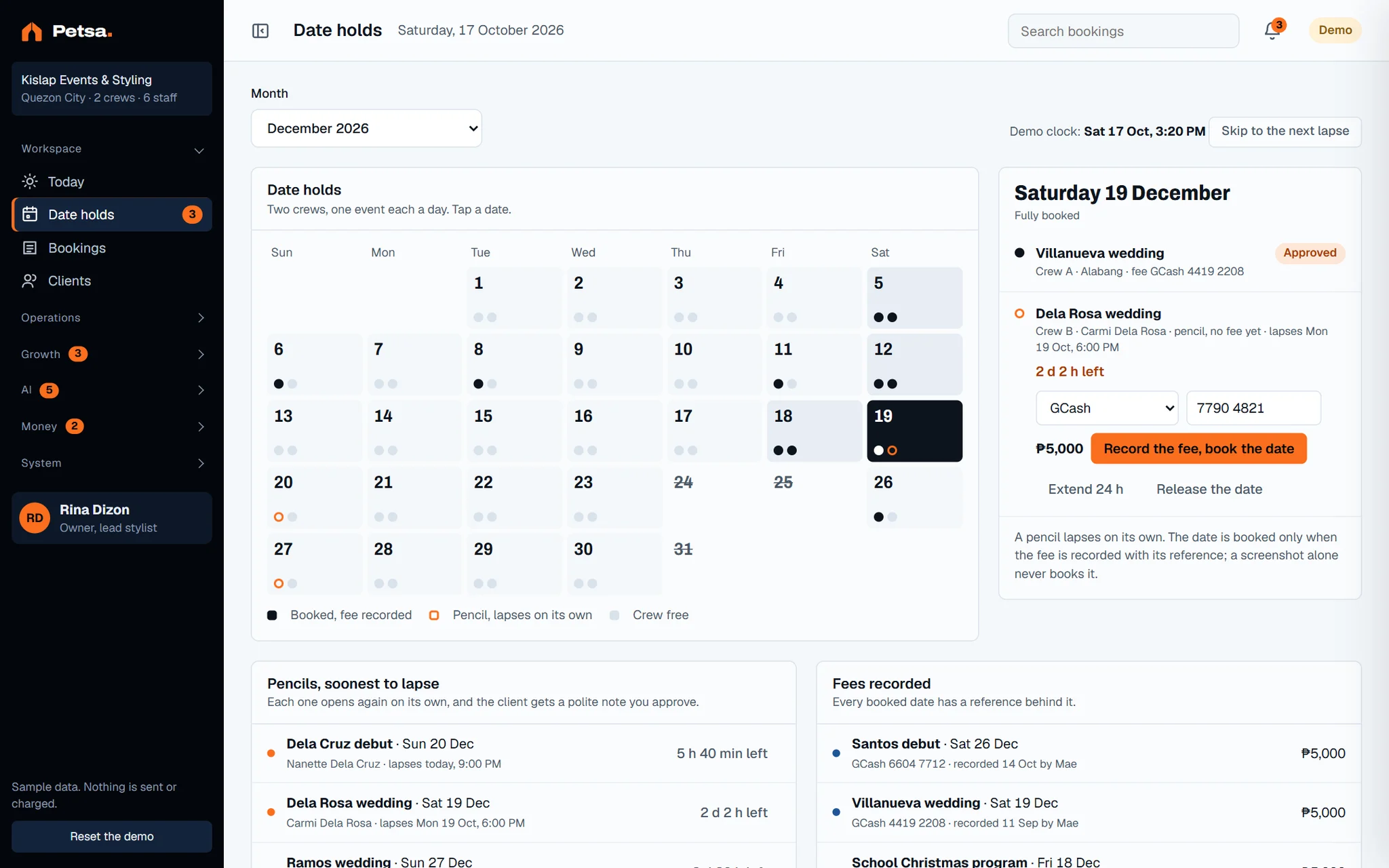The height and width of the screenshot is (868, 1389).
Task: Click the Clients people icon
Action: [x=30, y=281]
